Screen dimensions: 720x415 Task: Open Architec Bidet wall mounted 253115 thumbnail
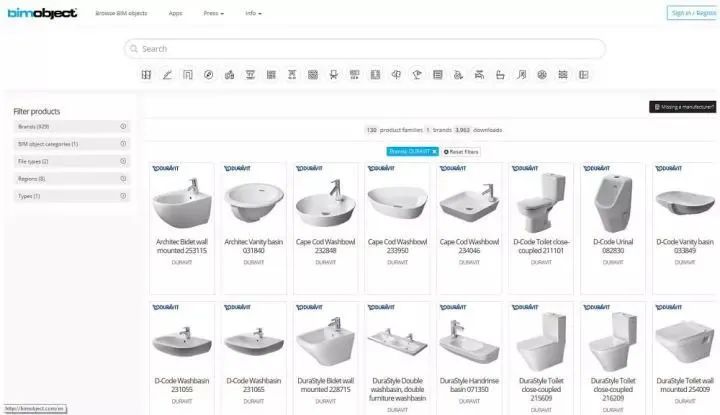coord(182,203)
